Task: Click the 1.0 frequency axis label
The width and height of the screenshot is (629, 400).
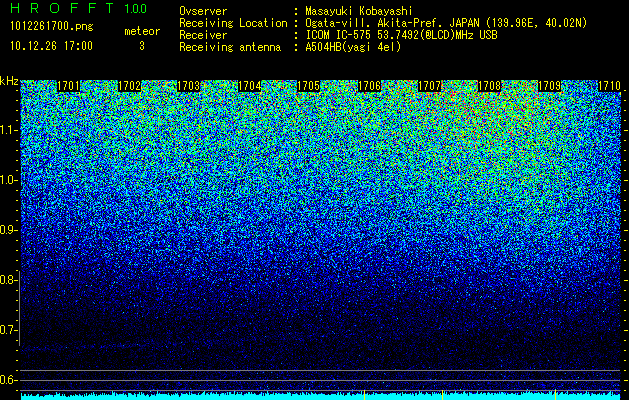Action: click(x=8, y=180)
